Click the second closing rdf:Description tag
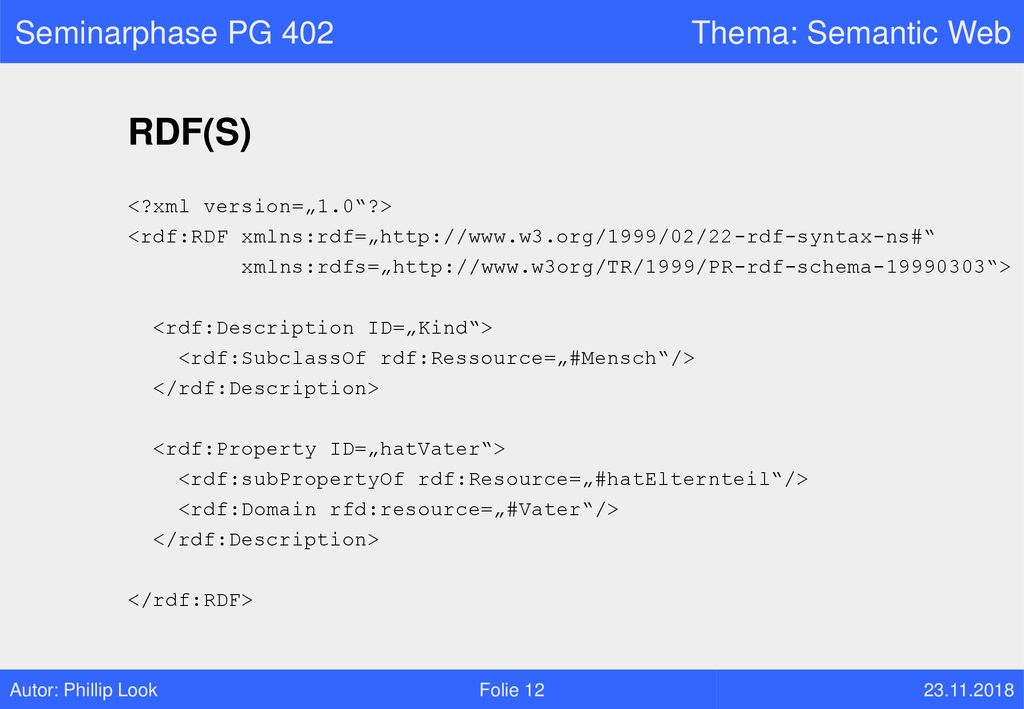 click(x=266, y=540)
